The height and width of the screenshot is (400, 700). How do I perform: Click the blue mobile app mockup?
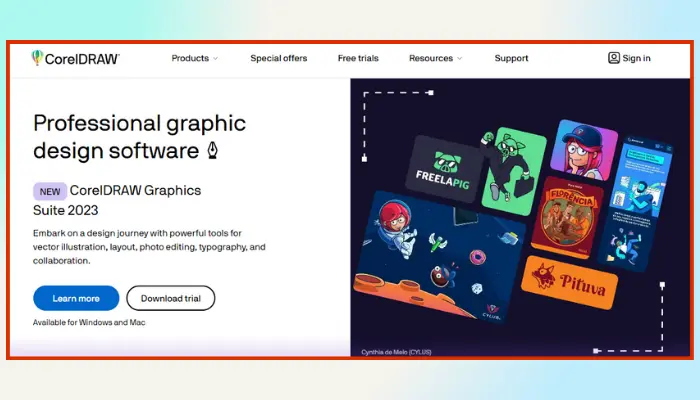[x=636, y=203]
